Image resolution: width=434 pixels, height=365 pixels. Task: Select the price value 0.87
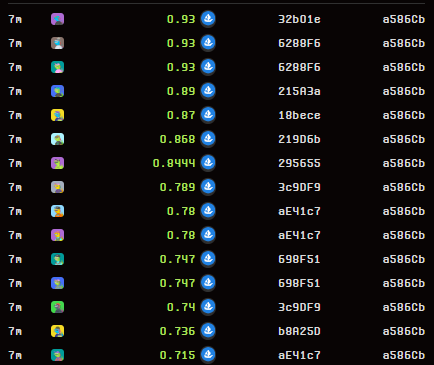[x=181, y=115]
